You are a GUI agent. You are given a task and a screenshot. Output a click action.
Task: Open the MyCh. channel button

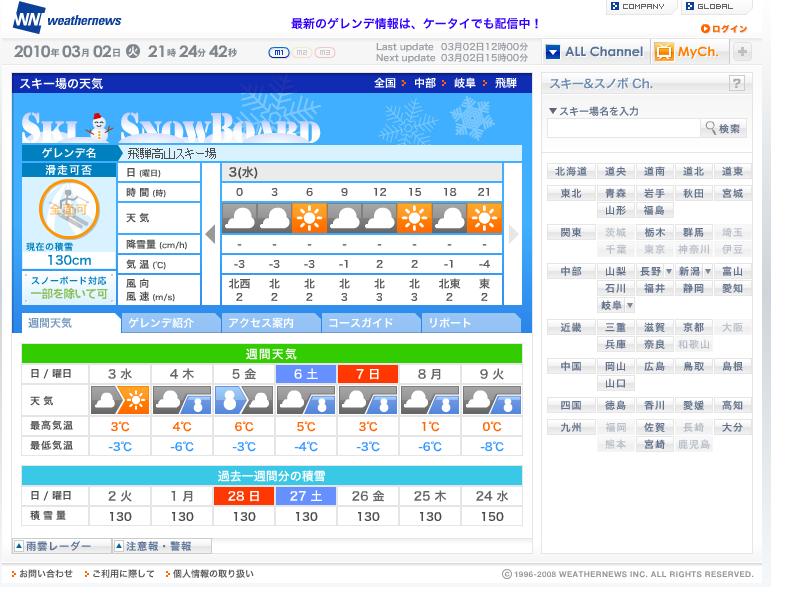(686, 52)
